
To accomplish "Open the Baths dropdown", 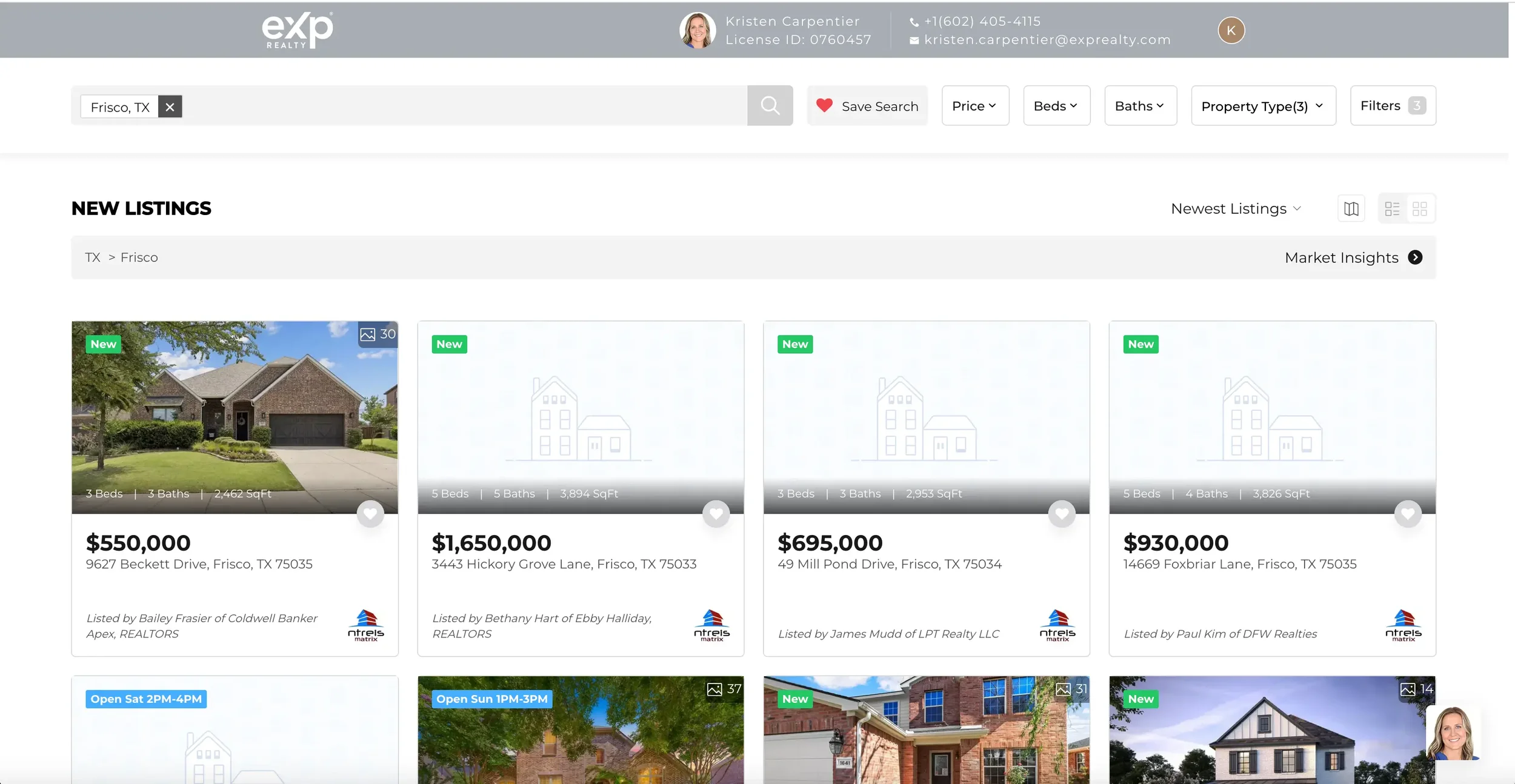I will [1140, 106].
